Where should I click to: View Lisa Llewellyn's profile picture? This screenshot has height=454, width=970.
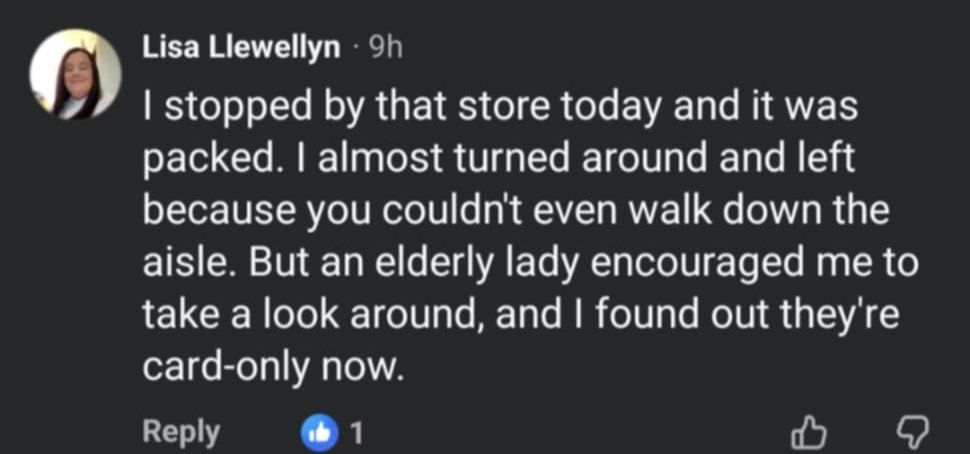click(75, 74)
